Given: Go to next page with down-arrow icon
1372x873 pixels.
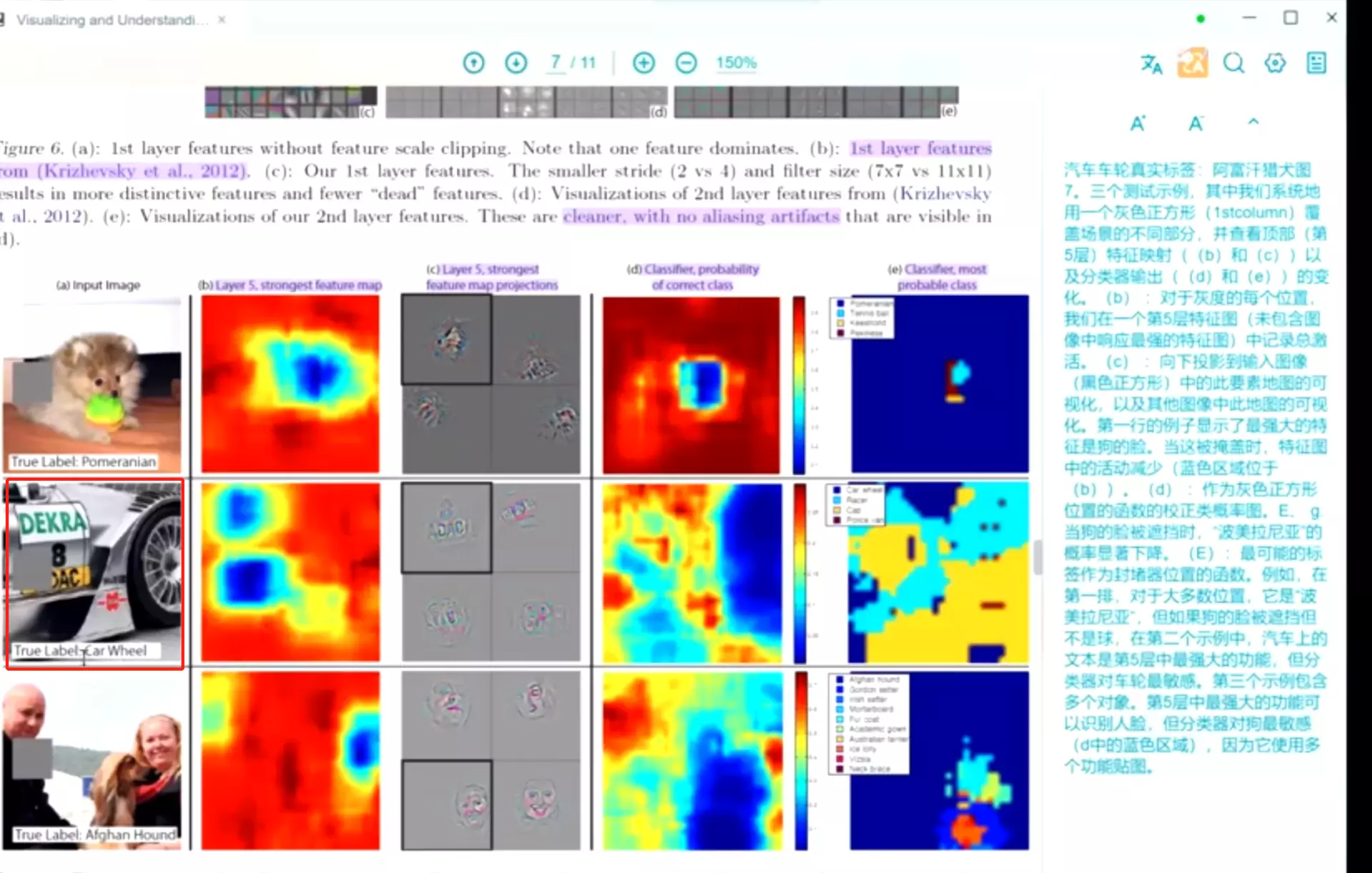Looking at the screenshot, I should click(516, 63).
